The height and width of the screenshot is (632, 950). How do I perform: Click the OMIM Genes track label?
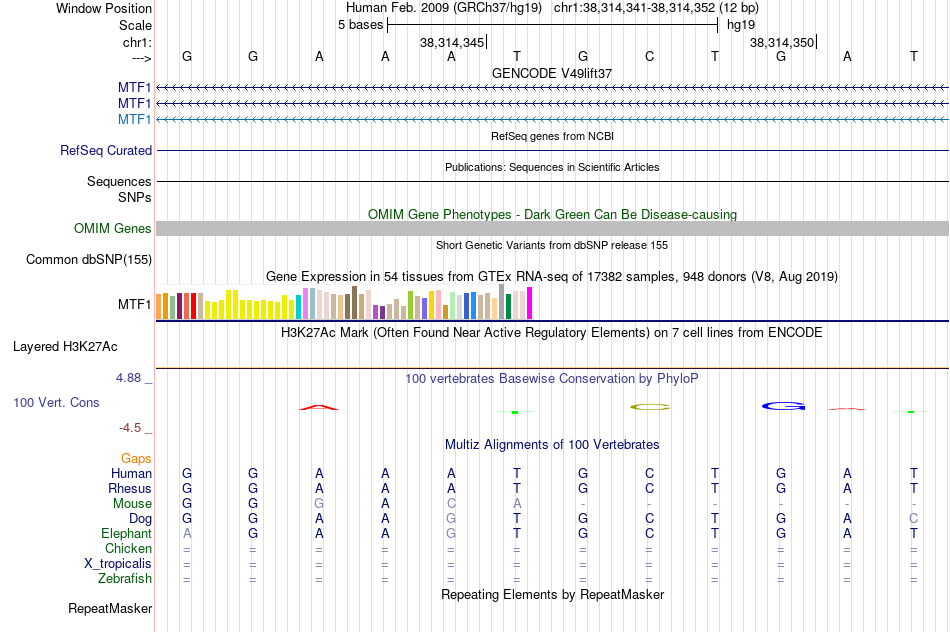(x=113, y=228)
